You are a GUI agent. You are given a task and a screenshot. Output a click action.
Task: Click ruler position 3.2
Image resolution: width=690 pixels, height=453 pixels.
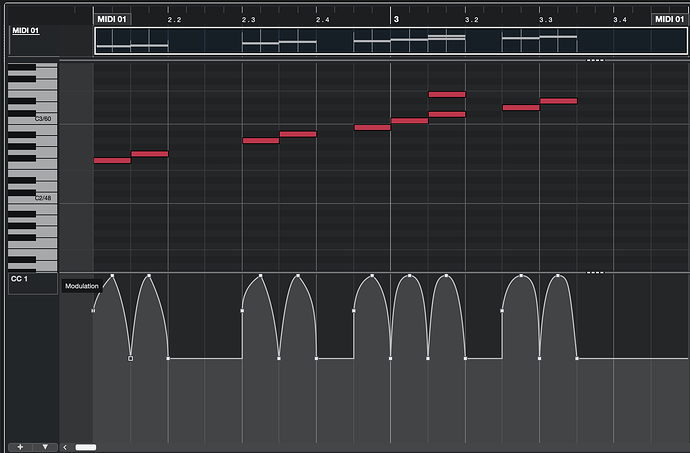click(471, 20)
